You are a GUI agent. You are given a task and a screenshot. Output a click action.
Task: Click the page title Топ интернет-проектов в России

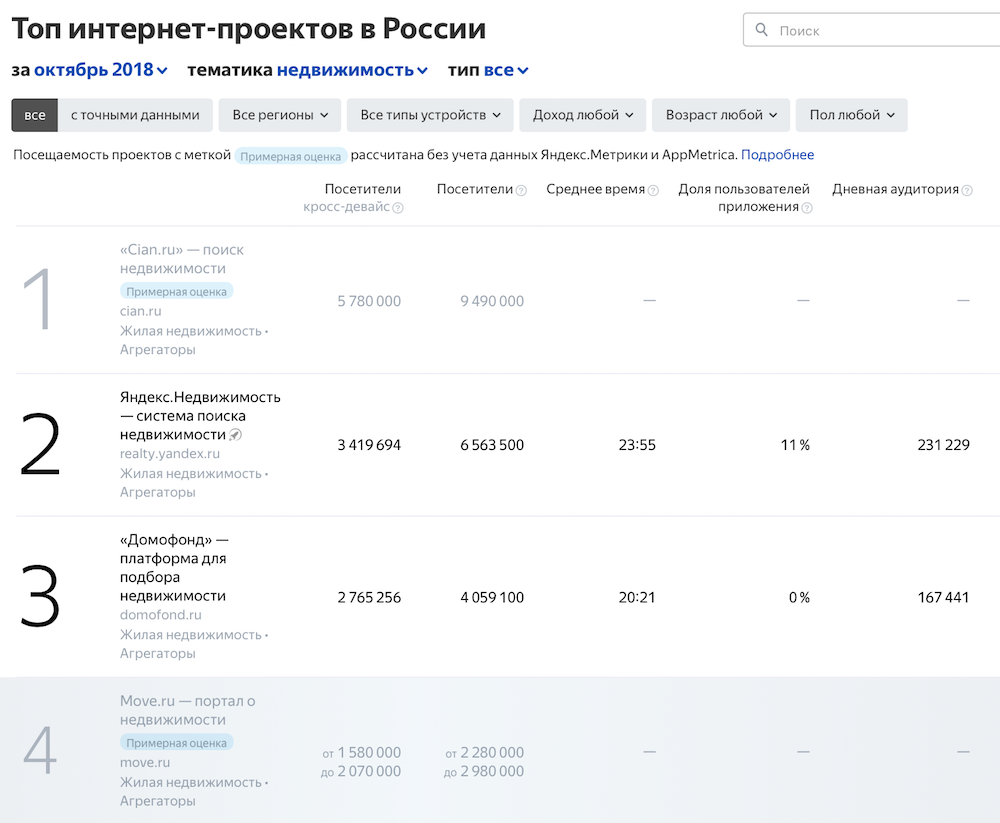point(249,29)
